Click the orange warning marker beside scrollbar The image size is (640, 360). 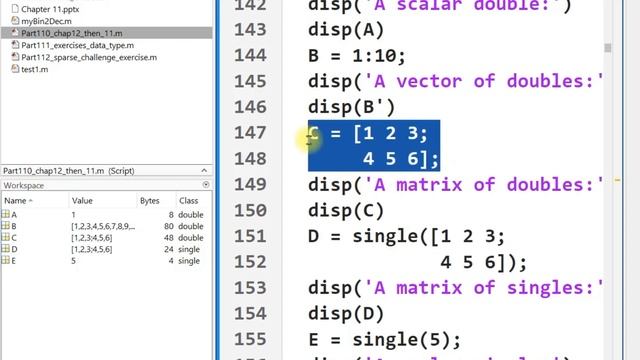tap(617, 180)
